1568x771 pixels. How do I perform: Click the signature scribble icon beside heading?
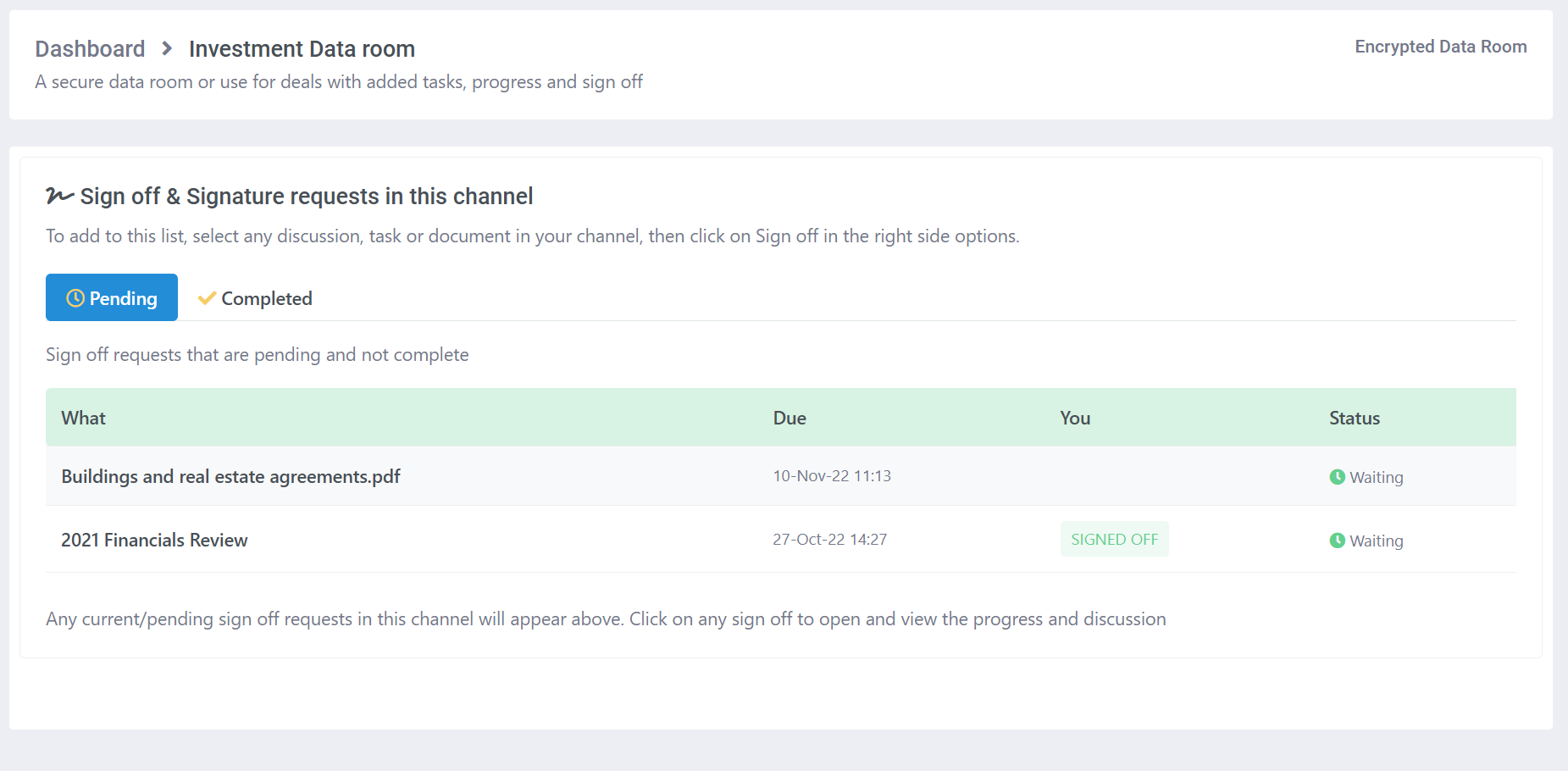[59, 196]
